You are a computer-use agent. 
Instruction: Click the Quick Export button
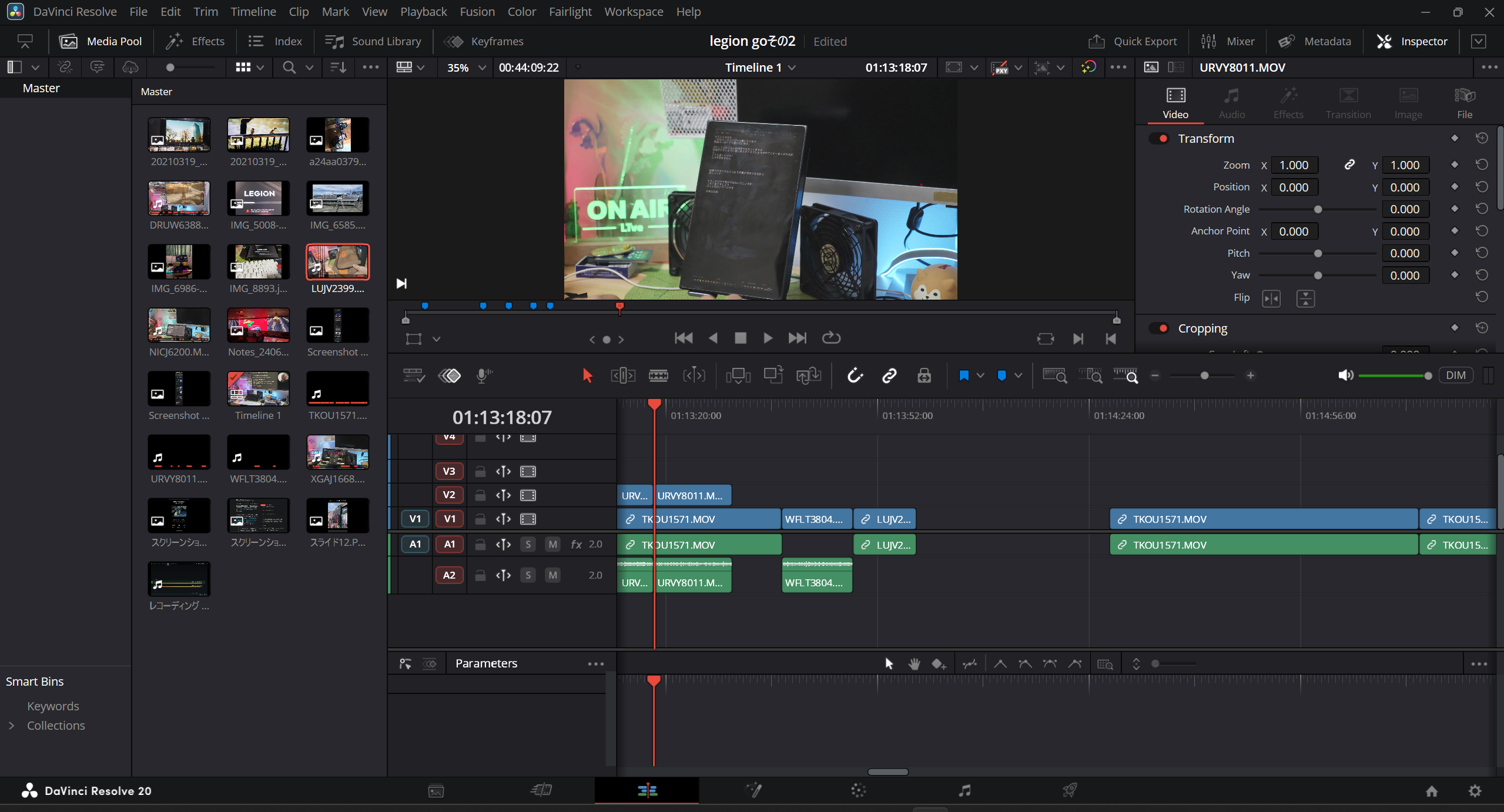coord(1133,41)
